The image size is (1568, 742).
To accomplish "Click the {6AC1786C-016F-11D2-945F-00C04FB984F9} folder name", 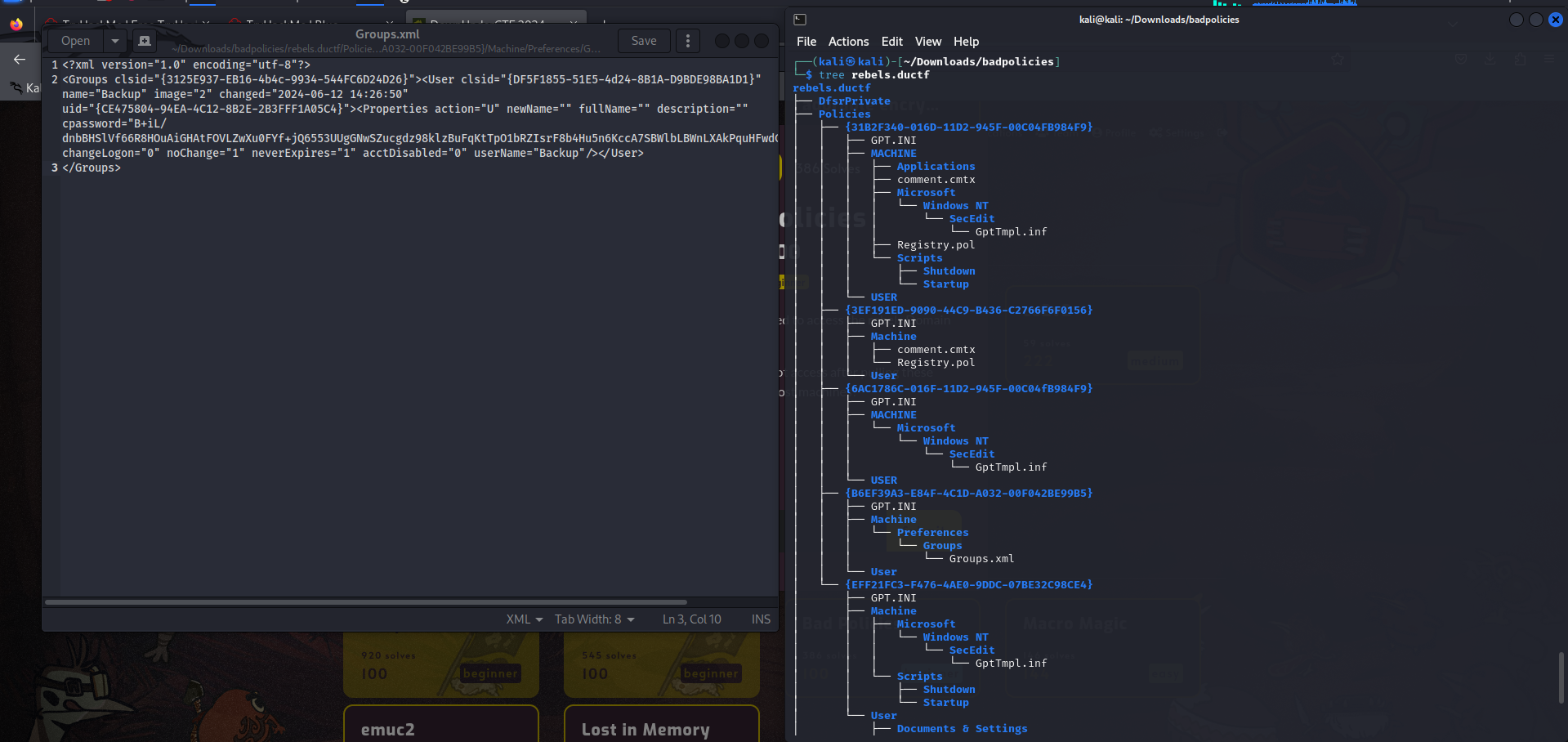I will coord(969,388).
